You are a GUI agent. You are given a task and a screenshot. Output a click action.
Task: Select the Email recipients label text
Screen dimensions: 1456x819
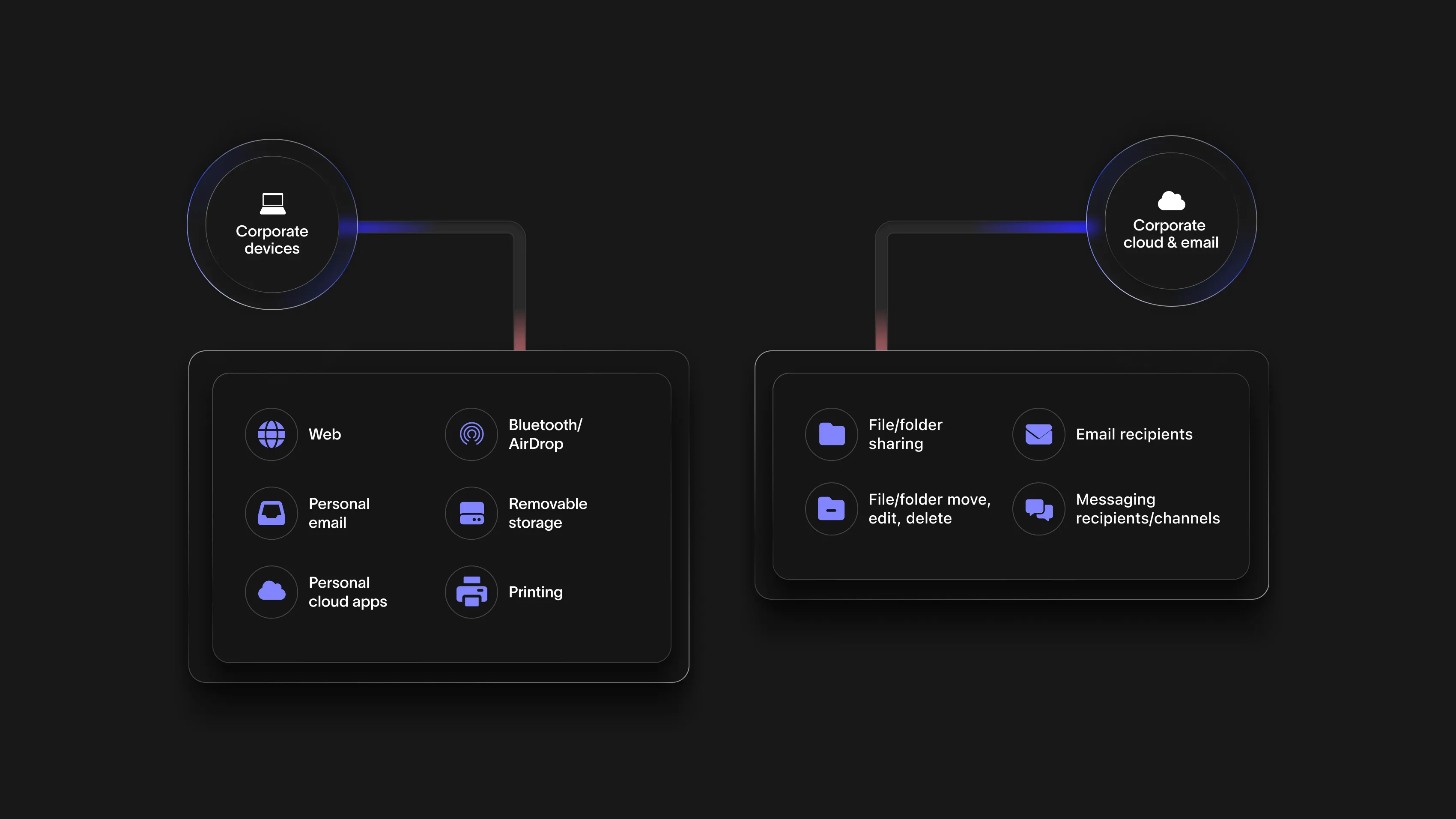coord(1134,434)
